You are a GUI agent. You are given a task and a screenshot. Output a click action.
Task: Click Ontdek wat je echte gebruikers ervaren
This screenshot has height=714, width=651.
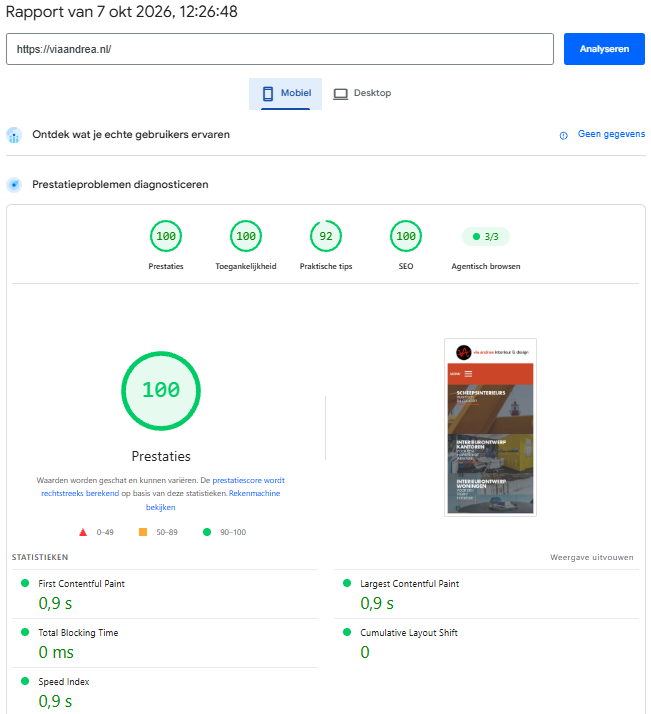131,135
